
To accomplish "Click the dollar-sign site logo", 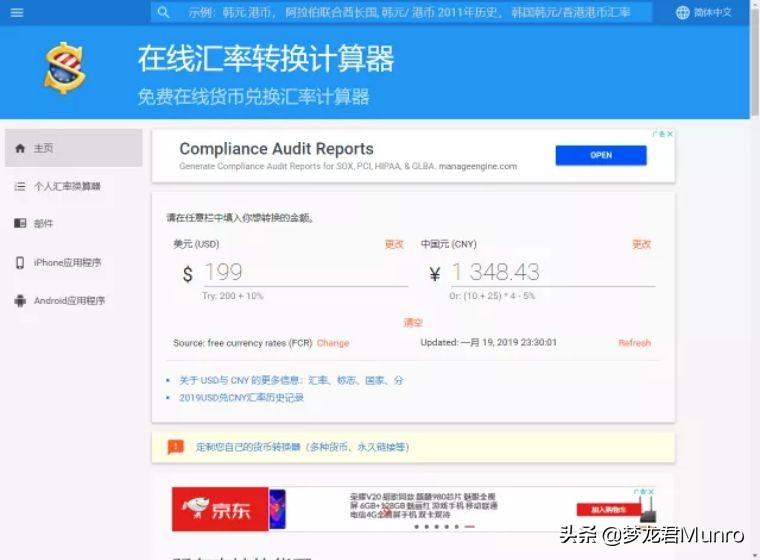I will click(x=64, y=68).
